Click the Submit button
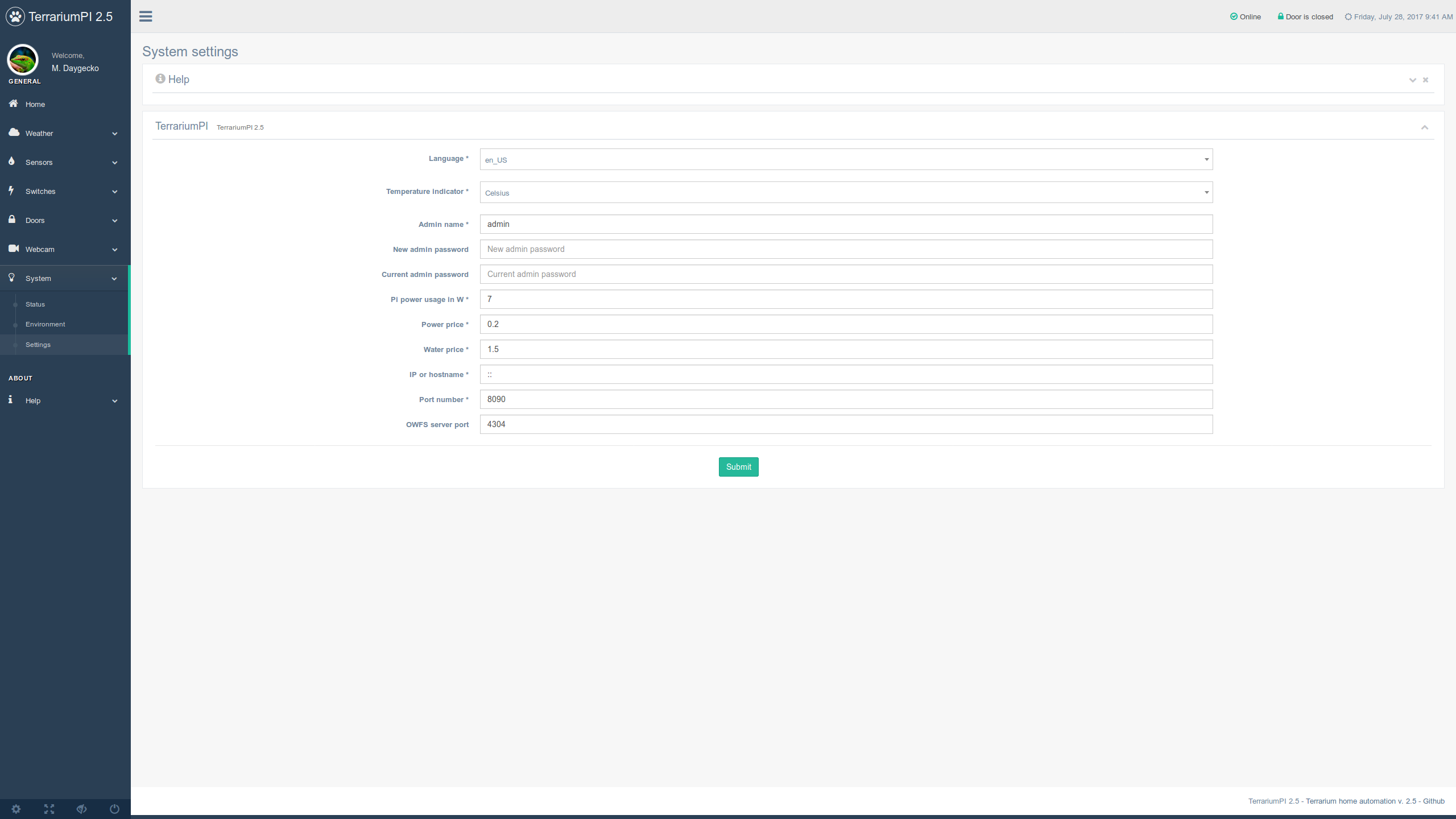 coord(738,467)
